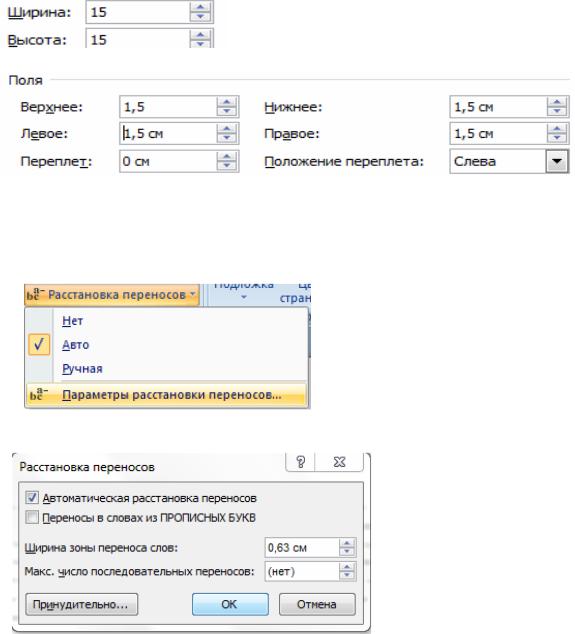This screenshot has width=575, height=634.
Task: Click the Ширина зоны переноса слов field
Action: point(310,547)
